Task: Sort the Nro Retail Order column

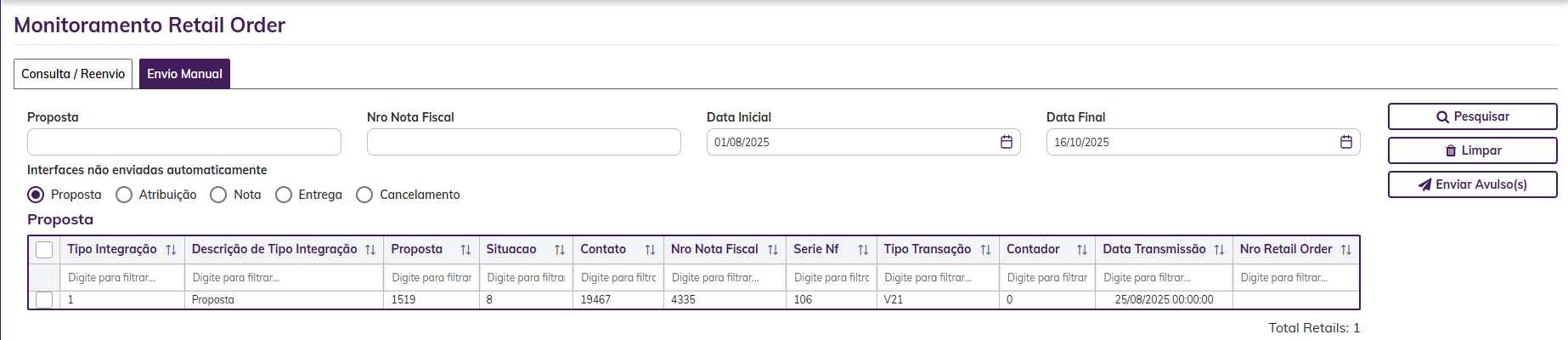Action: pyautogui.click(x=1346, y=250)
